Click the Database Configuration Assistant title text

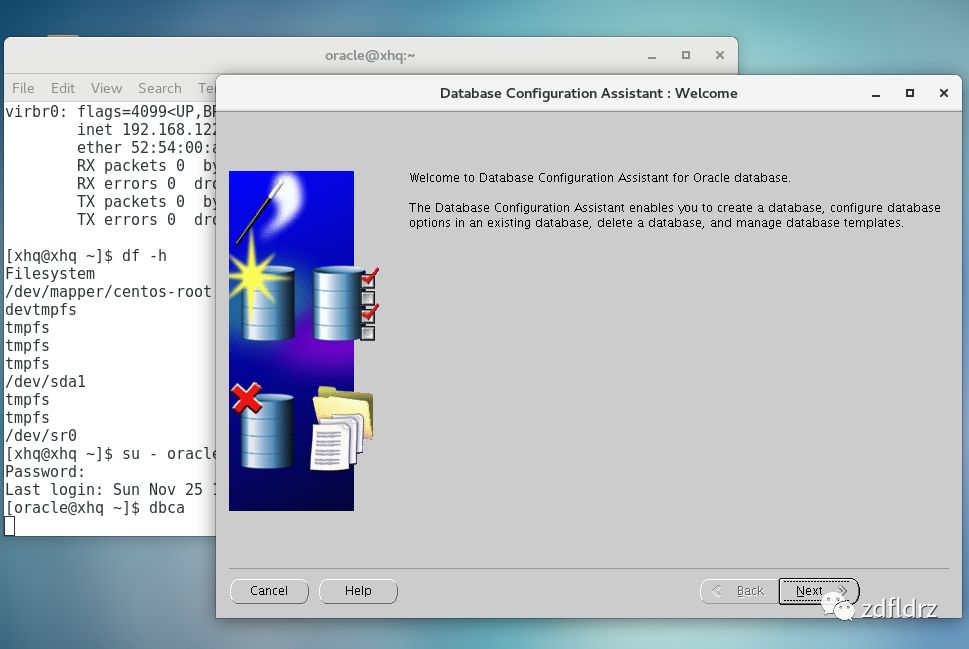pyautogui.click(x=588, y=93)
